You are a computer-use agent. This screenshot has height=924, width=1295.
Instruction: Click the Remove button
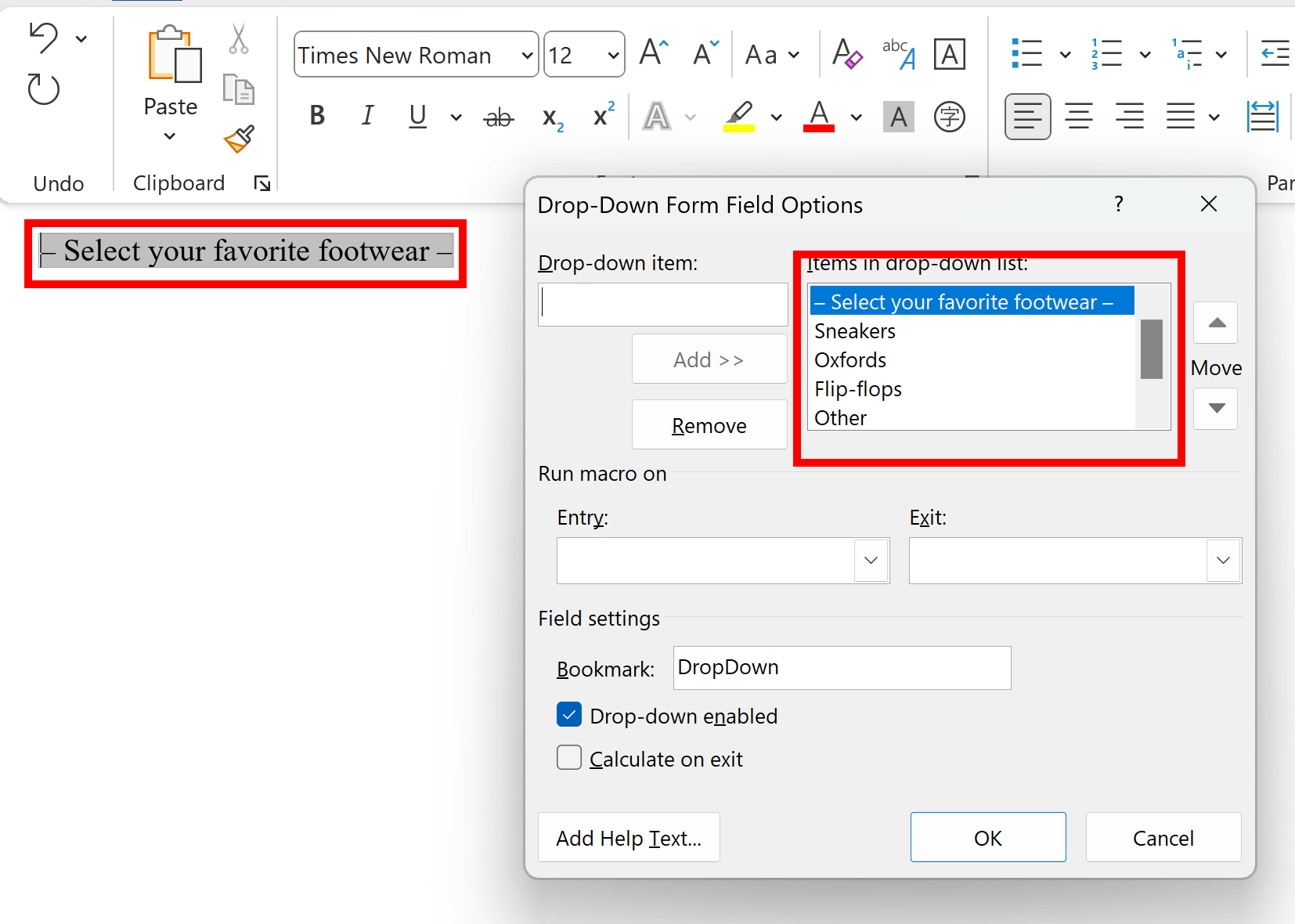[x=709, y=424]
